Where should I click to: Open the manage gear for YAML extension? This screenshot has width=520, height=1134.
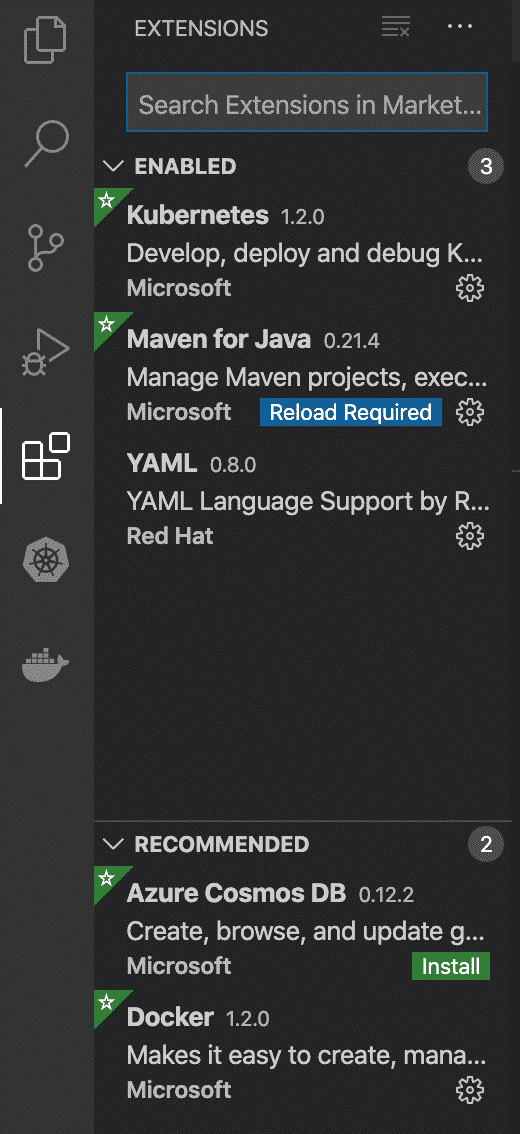pos(470,537)
